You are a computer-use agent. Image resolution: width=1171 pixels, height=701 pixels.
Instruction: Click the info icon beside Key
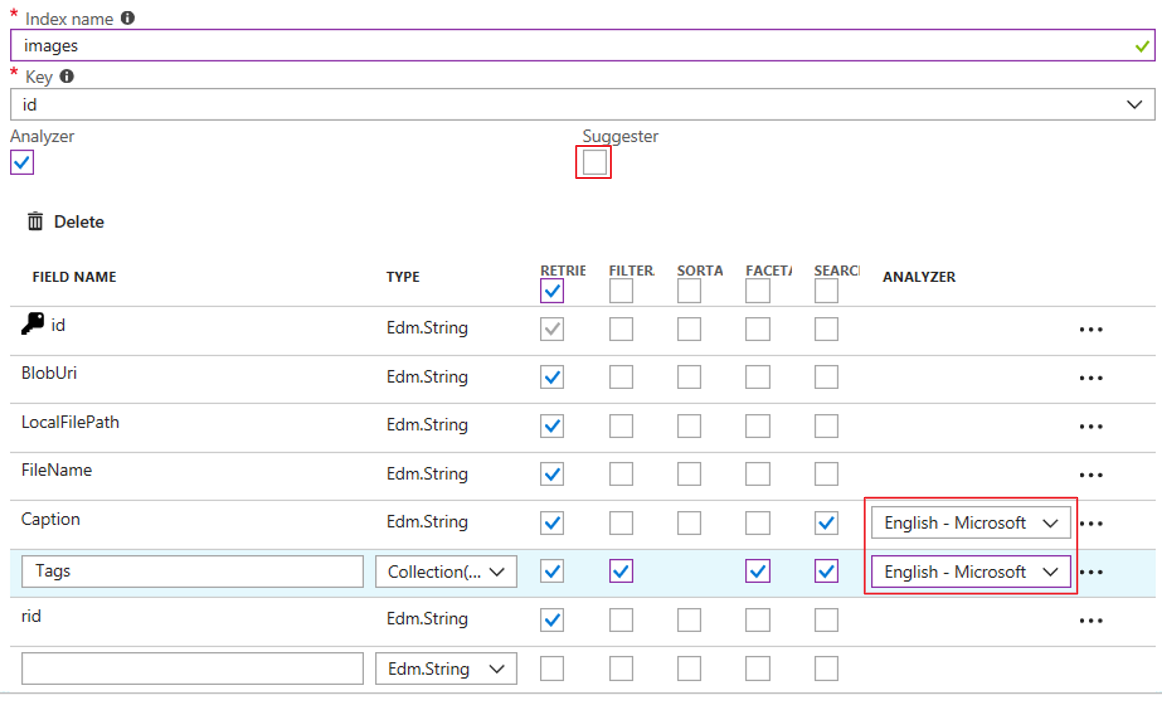click(67, 76)
